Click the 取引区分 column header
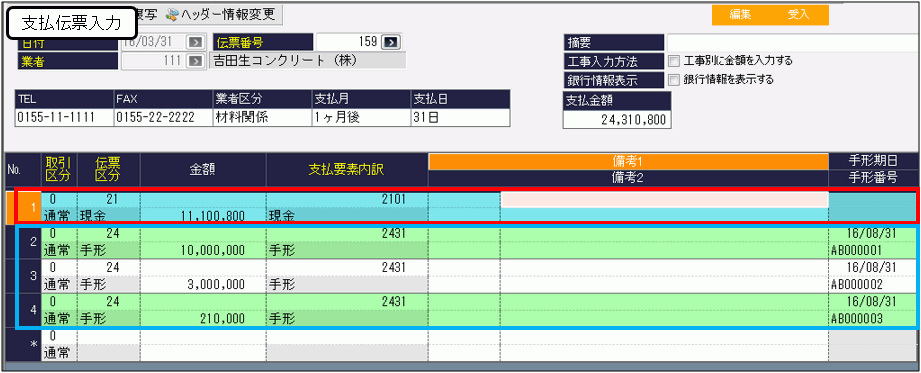This screenshot has height=373, width=921. coord(59,170)
